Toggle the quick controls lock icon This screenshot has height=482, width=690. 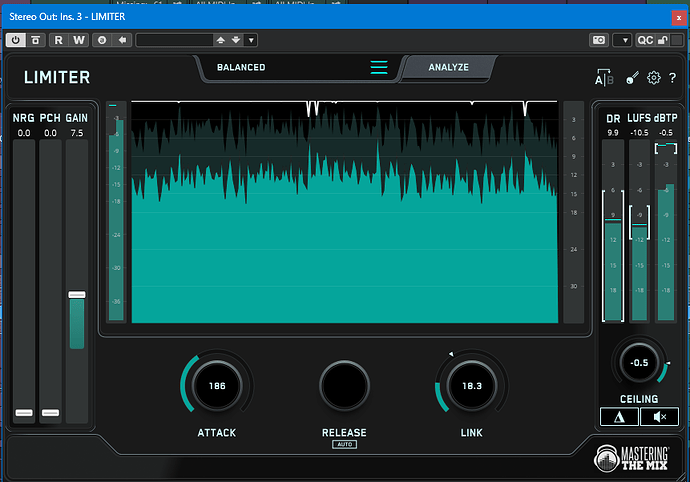tap(662, 40)
